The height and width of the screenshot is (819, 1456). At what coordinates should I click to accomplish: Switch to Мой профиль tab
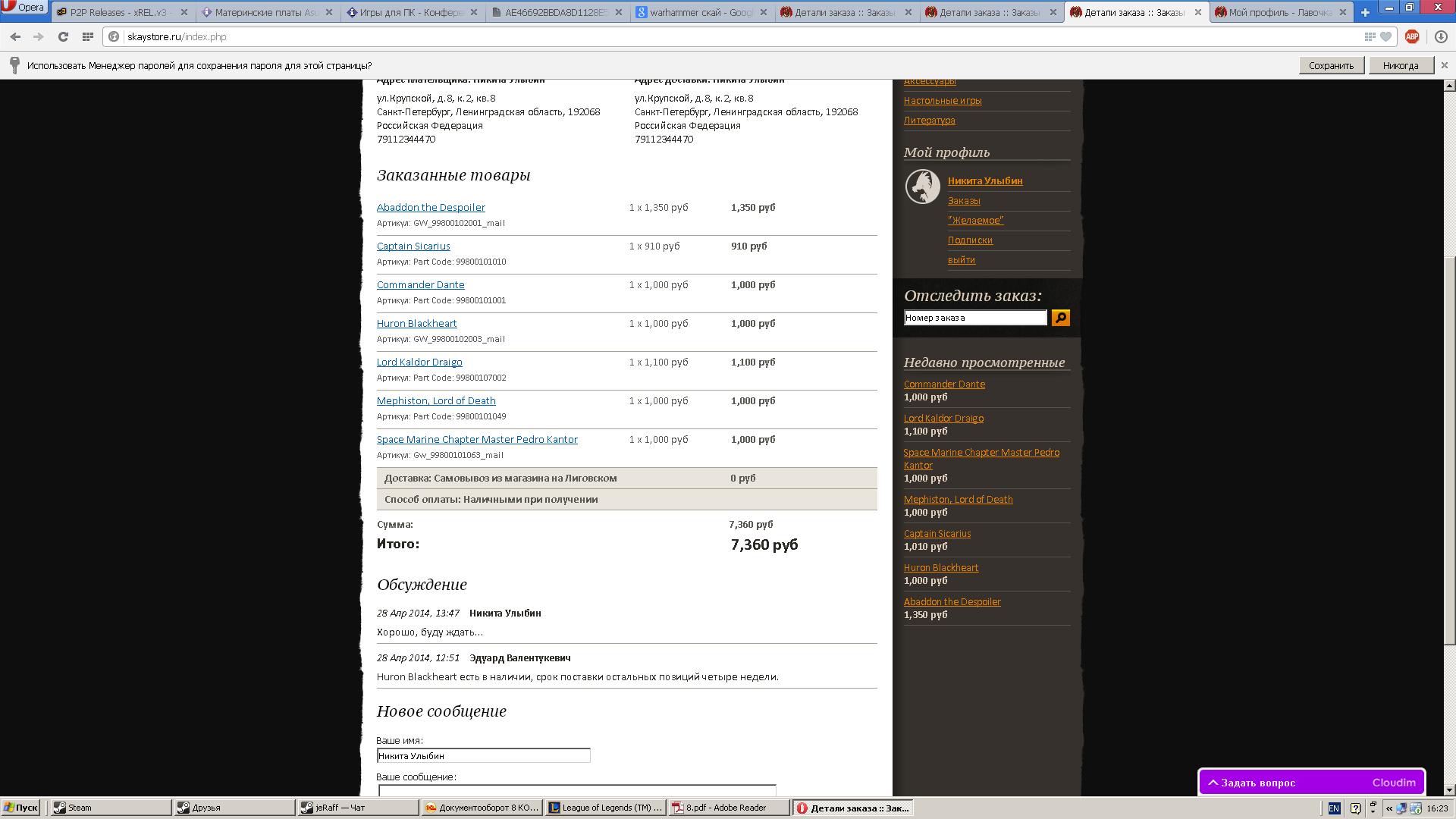point(1274,12)
